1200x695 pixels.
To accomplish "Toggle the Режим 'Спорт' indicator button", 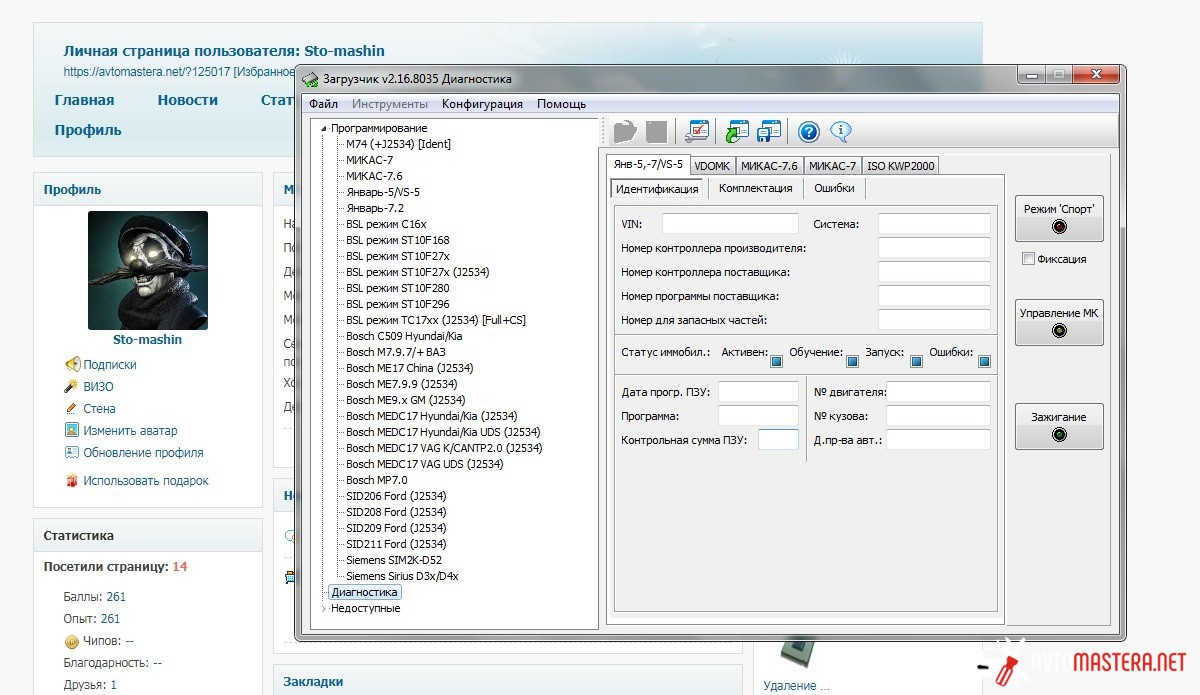I will [1059, 218].
